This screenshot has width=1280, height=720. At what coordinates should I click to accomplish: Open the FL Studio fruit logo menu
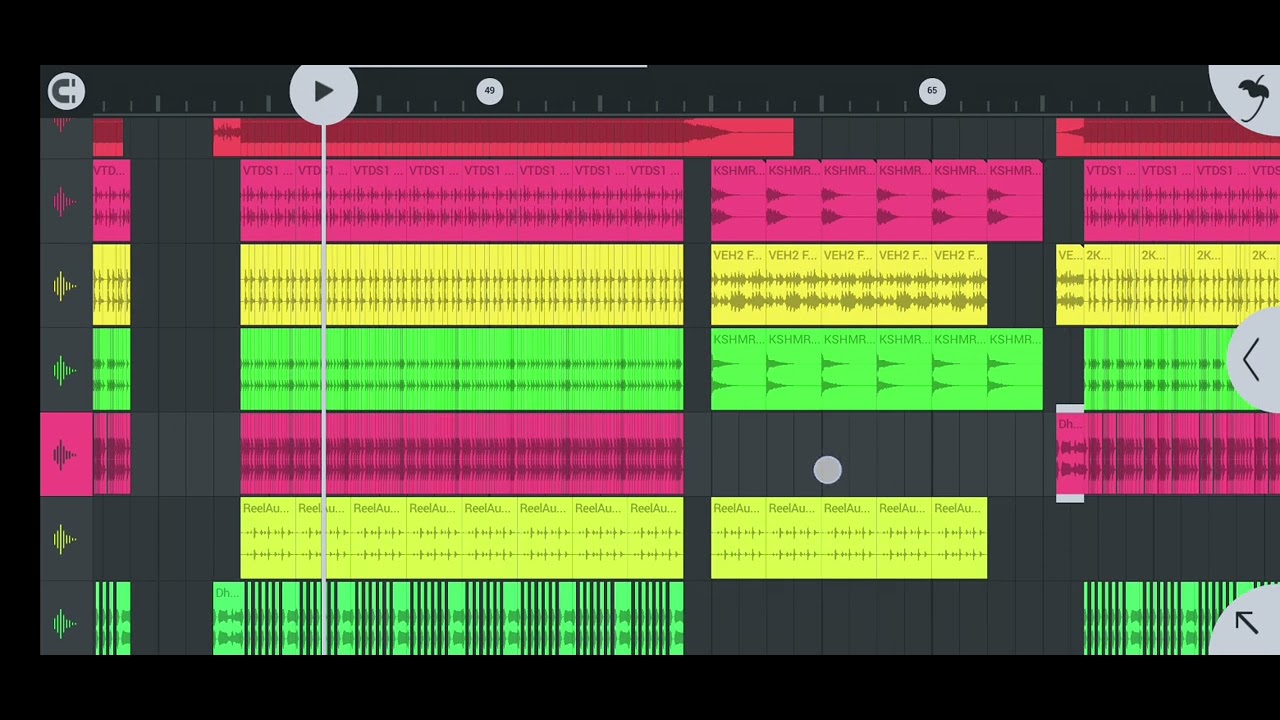point(1250,96)
